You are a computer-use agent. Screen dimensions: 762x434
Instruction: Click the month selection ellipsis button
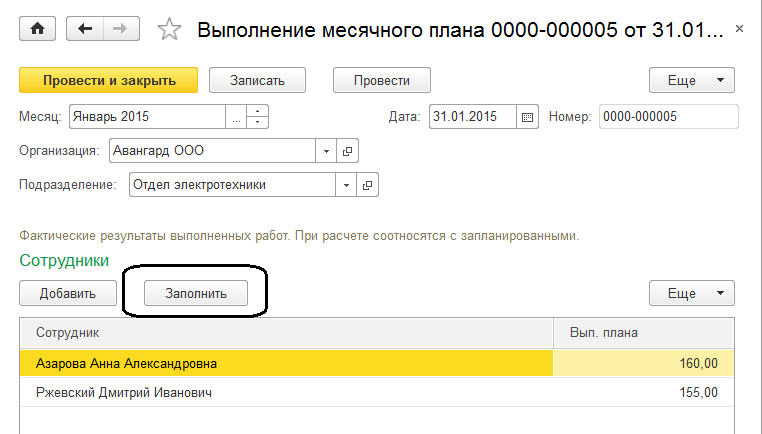tap(236, 116)
